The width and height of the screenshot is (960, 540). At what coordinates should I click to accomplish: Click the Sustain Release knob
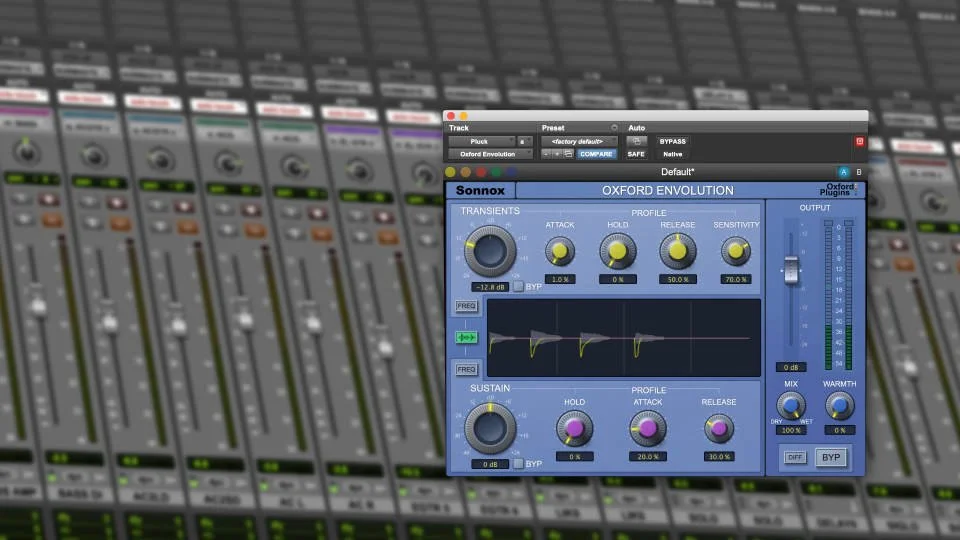718,429
